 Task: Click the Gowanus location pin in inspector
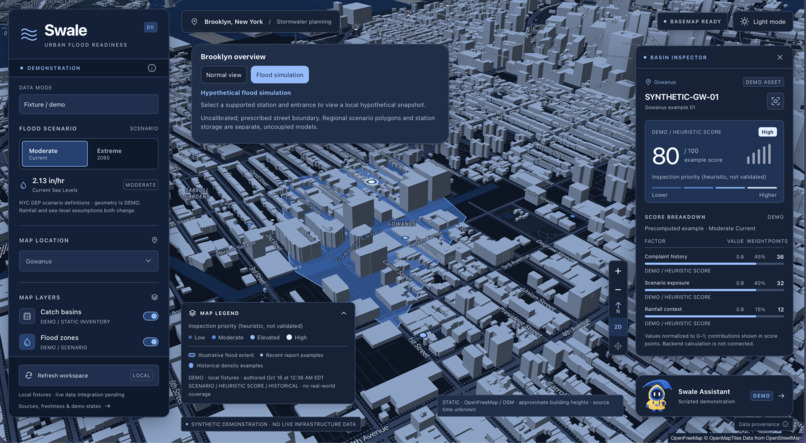click(x=648, y=82)
